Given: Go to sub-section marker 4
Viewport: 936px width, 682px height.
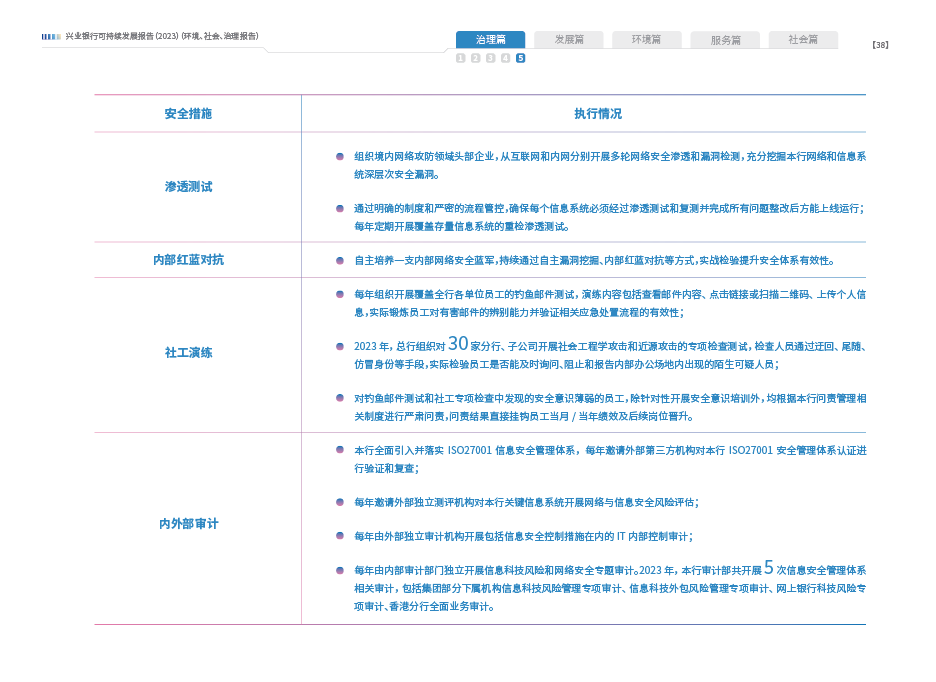Looking at the screenshot, I should pos(505,58).
